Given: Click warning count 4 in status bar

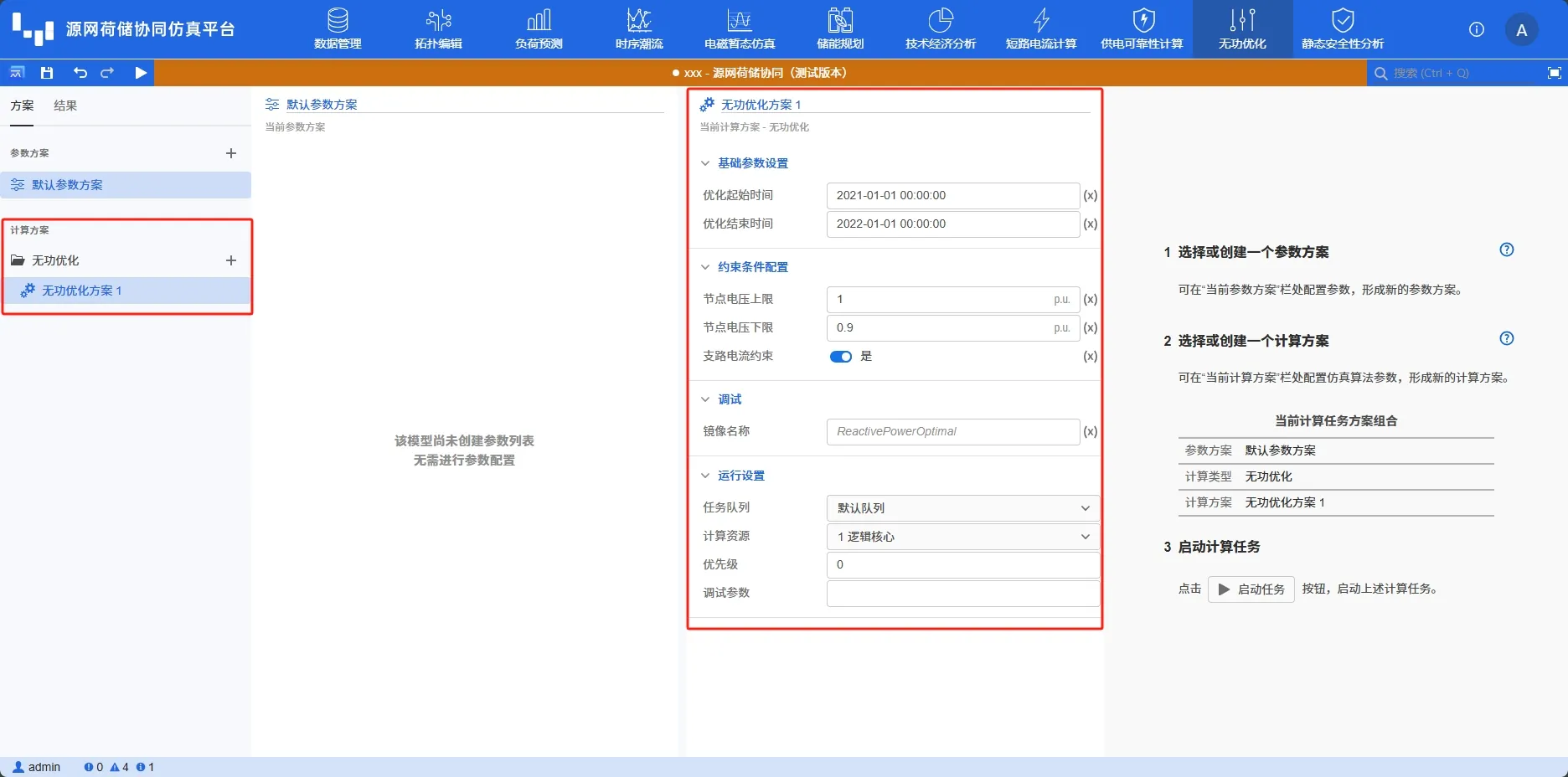Looking at the screenshot, I should coord(120,767).
